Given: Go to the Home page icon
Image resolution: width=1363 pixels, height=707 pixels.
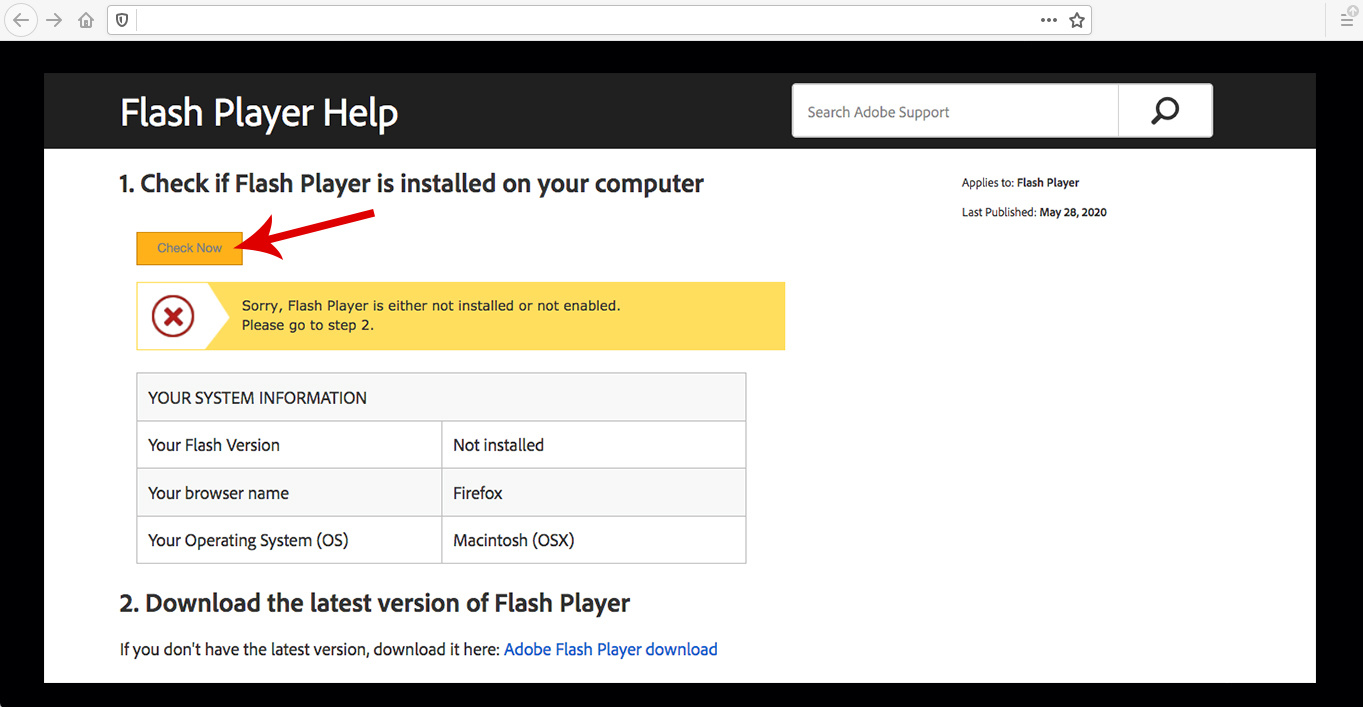Looking at the screenshot, I should (86, 20).
